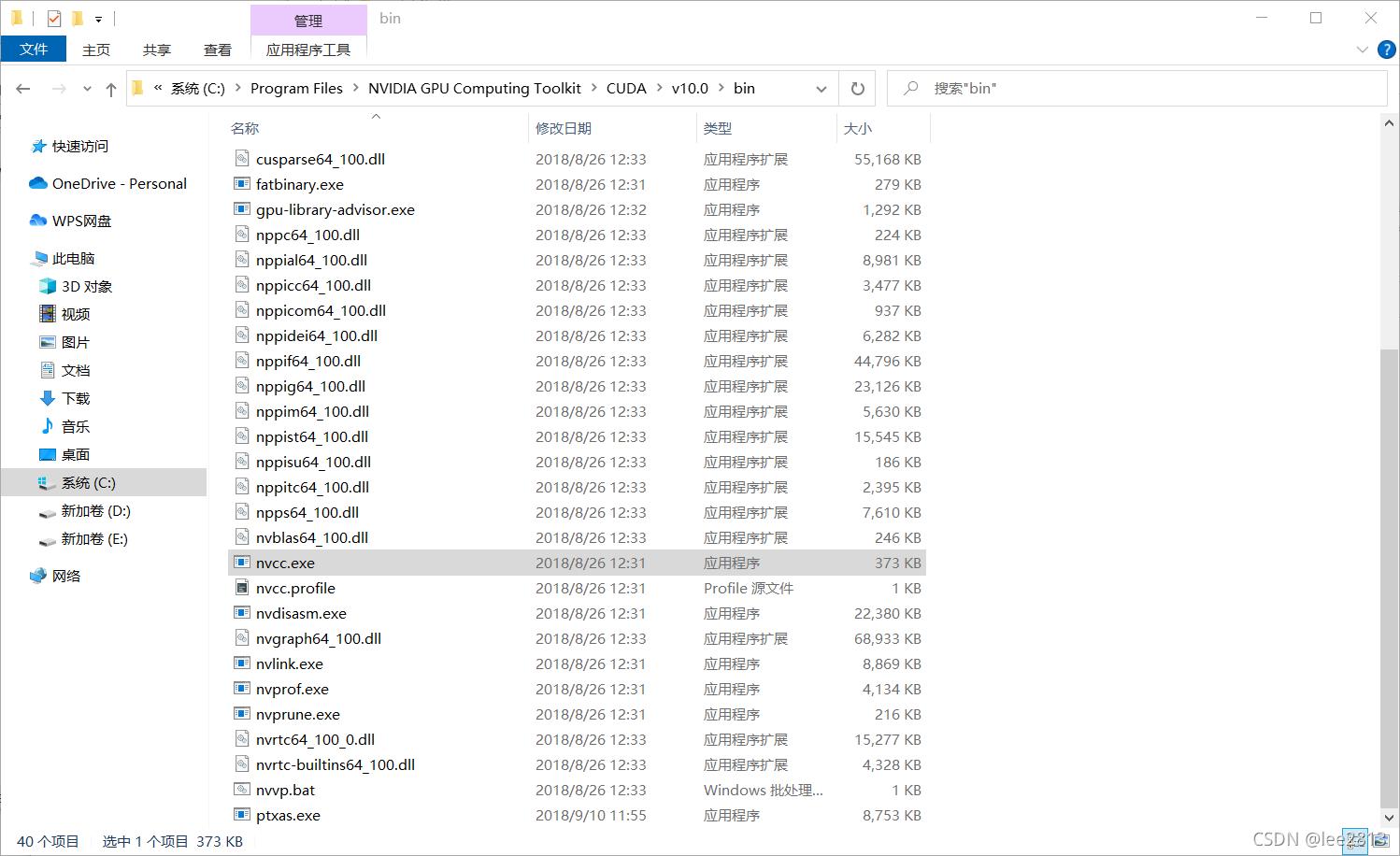The width and height of the screenshot is (1400, 856).
Task: Switch to the 主页 ribbon tab
Action: [96, 50]
